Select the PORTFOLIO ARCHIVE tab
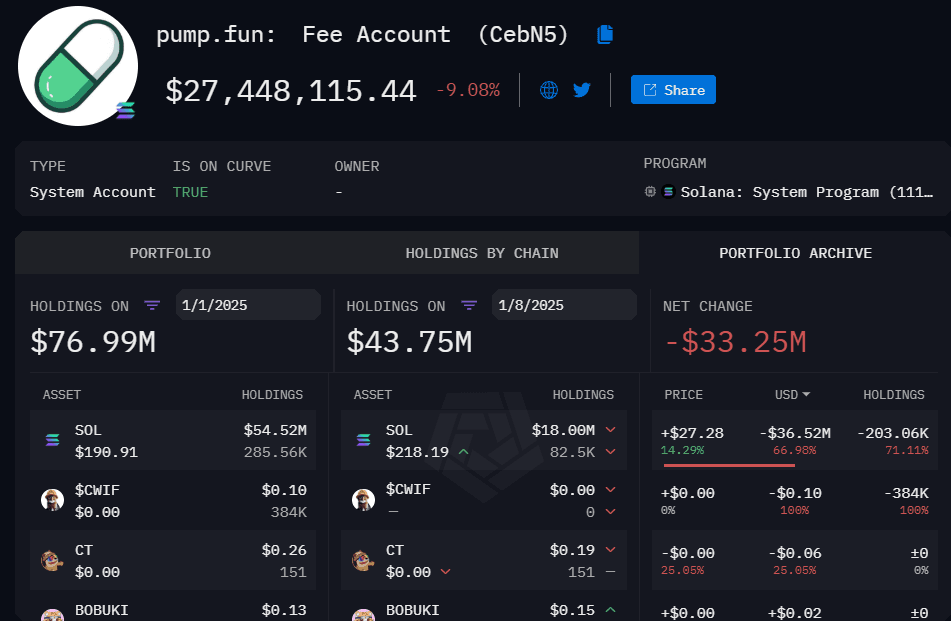Screen dimensions: 951x621 (x=795, y=253)
